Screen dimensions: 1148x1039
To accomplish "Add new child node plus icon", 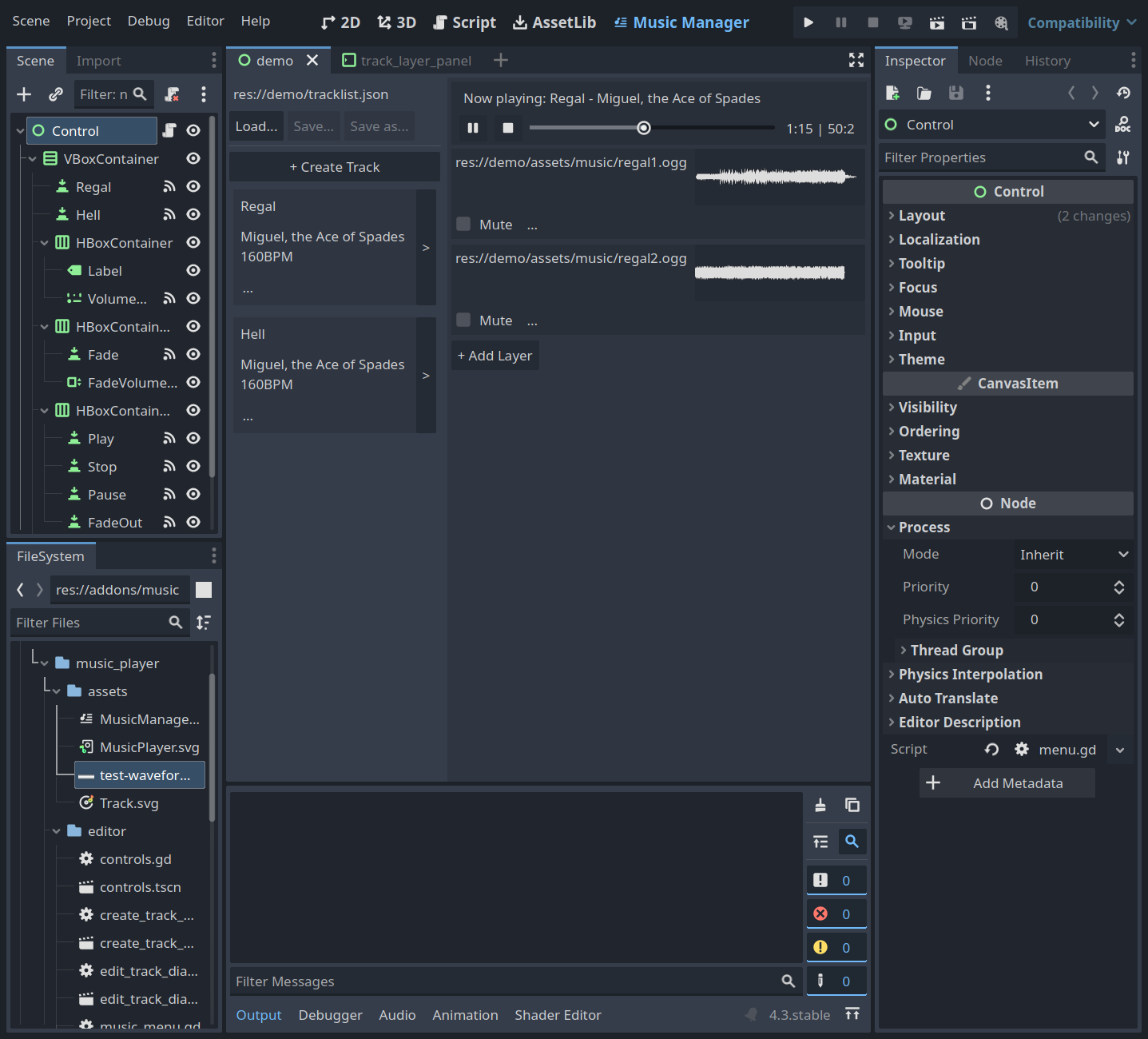I will tap(24, 94).
